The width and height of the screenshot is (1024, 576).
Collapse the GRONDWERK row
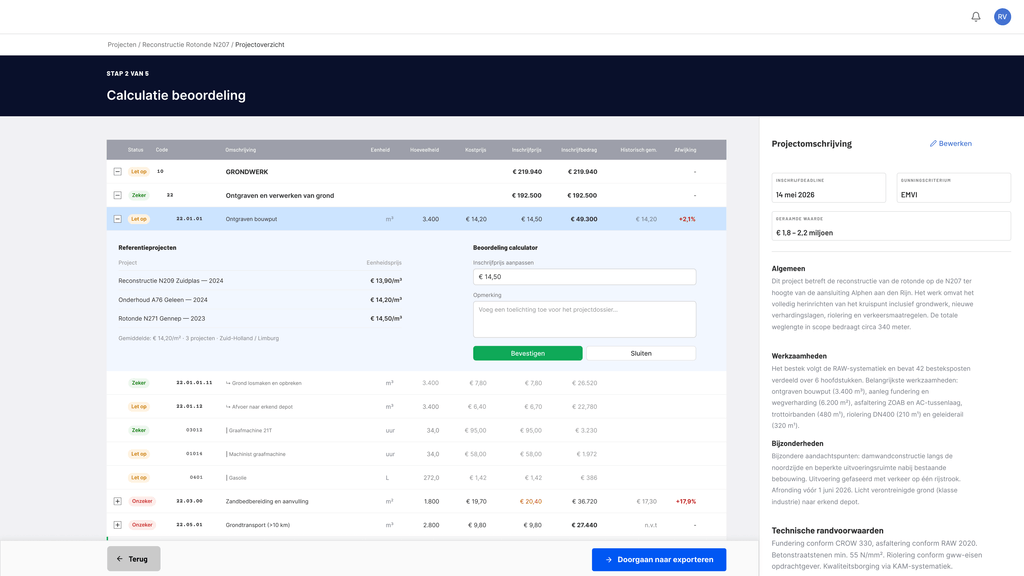(x=118, y=172)
